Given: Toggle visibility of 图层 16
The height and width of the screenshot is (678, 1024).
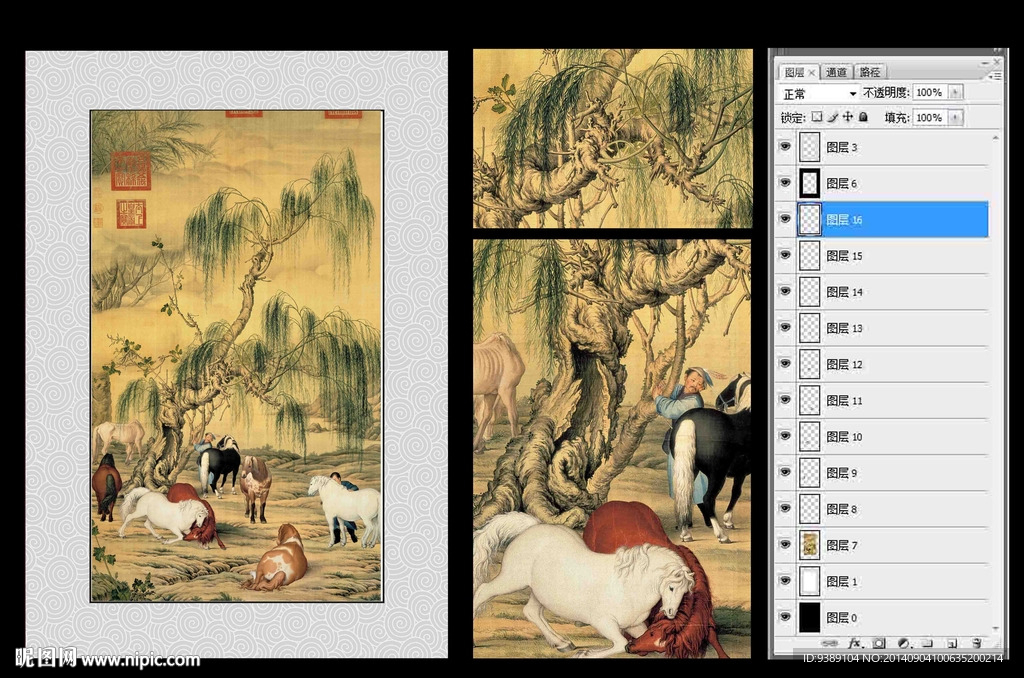Looking at the screenshot, I should [785, 219].
